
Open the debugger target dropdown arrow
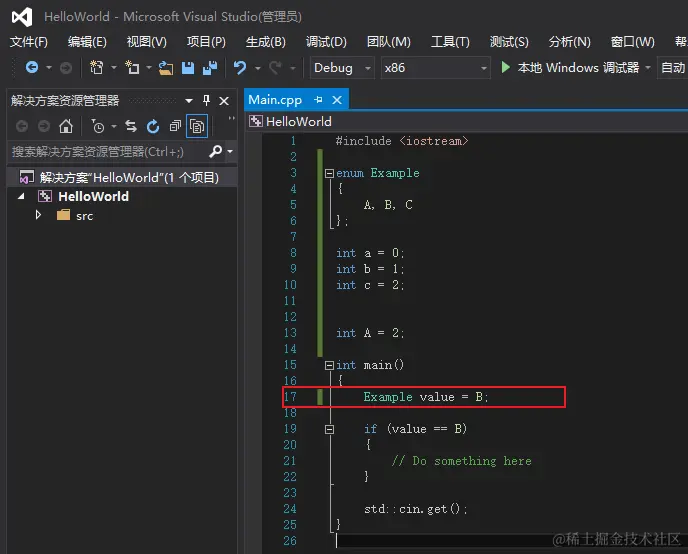click(648, 68)
